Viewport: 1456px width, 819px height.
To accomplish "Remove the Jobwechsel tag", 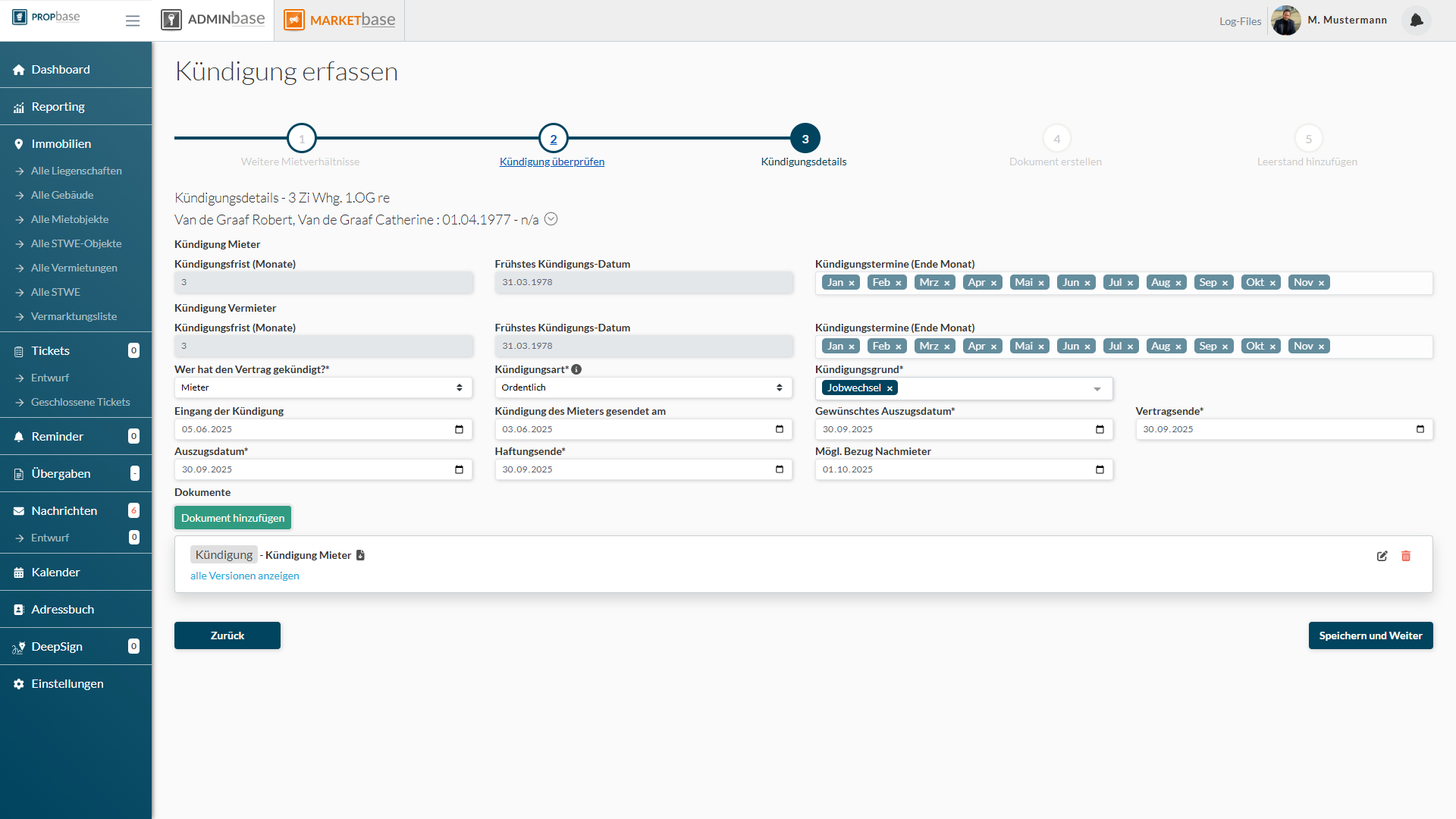I will tap(890, 388).
